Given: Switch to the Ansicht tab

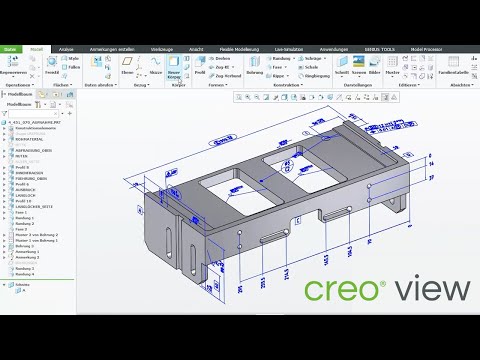Looking at the screenshot, I should (x=196, y=49).
